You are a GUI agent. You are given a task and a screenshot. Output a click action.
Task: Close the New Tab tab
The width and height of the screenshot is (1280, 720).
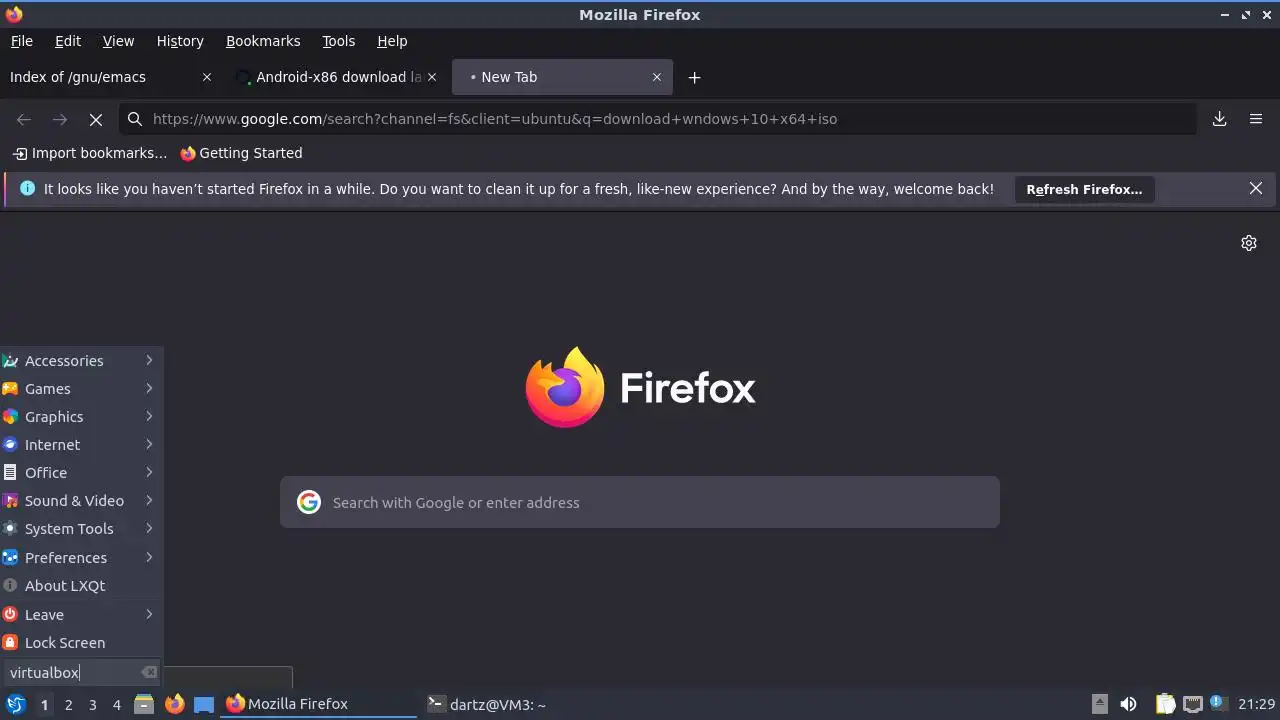(x=657, y=77)
